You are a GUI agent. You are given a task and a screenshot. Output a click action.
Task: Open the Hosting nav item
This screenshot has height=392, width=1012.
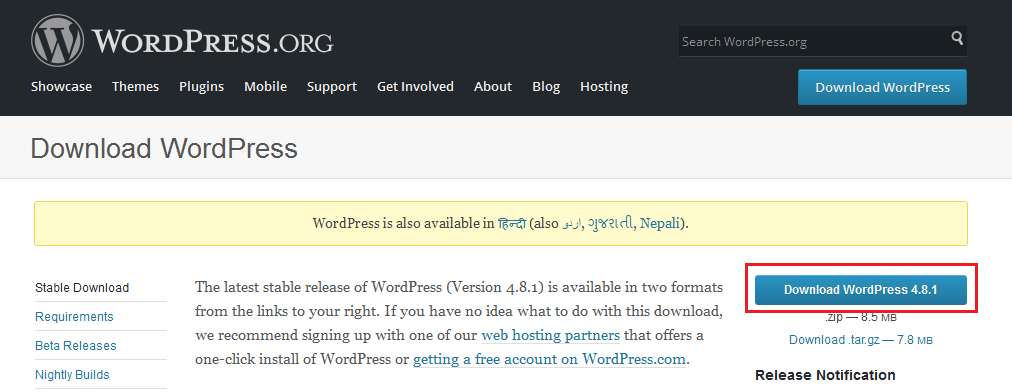click(604, 87)
